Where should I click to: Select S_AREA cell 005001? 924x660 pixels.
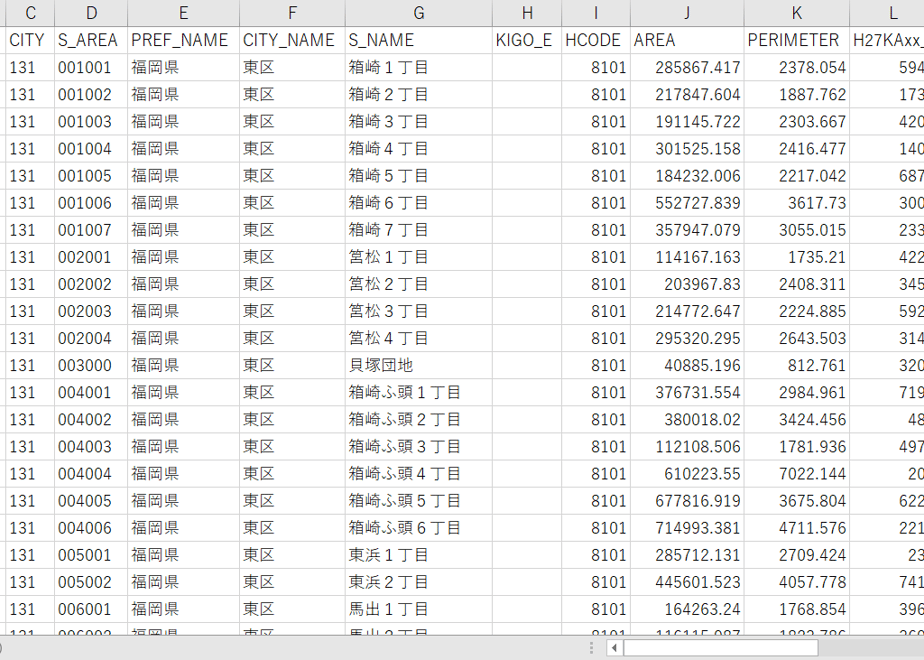click(x=91, y=555)
